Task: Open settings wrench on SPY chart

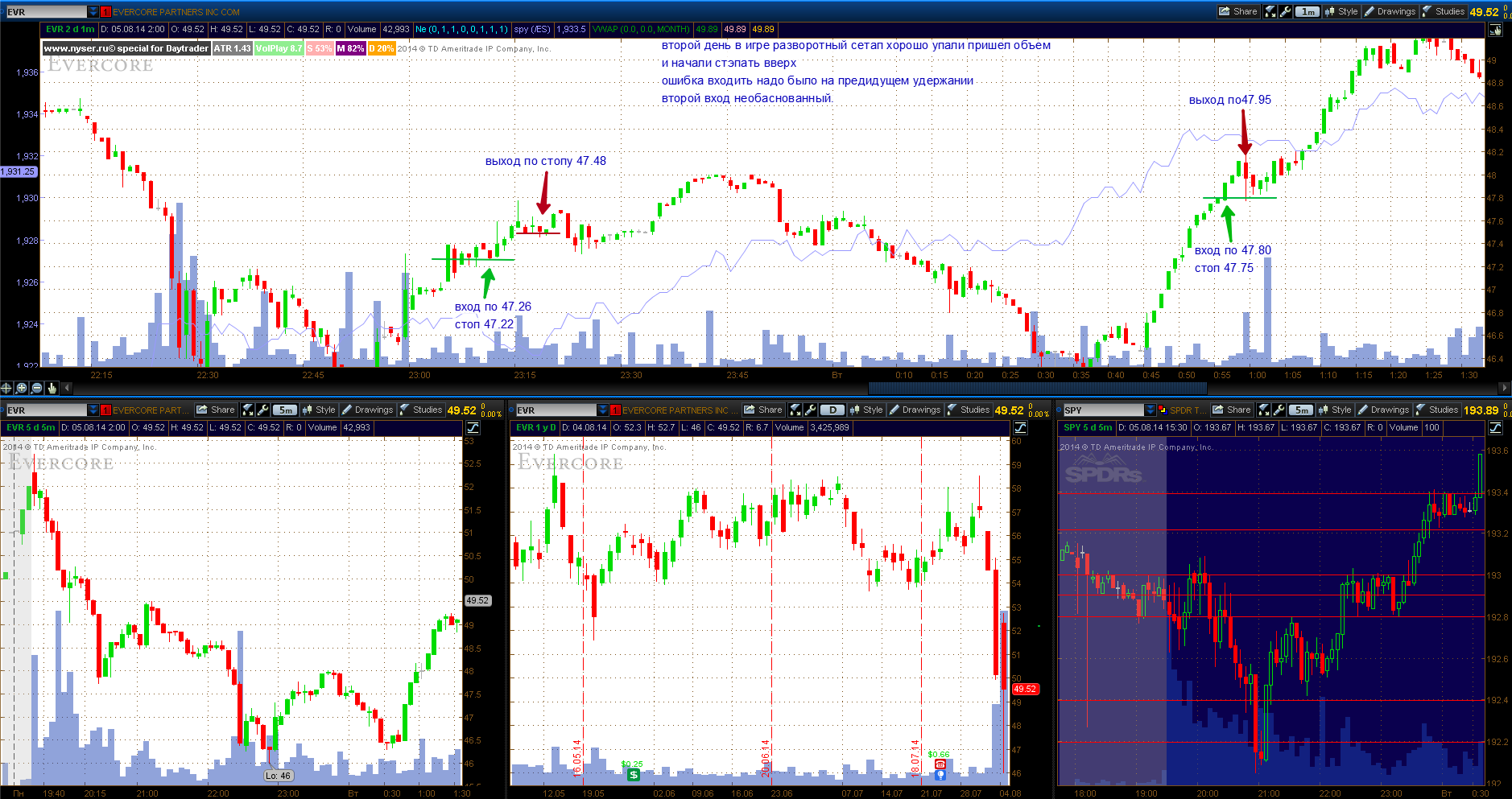Action: pos(1279,410)
